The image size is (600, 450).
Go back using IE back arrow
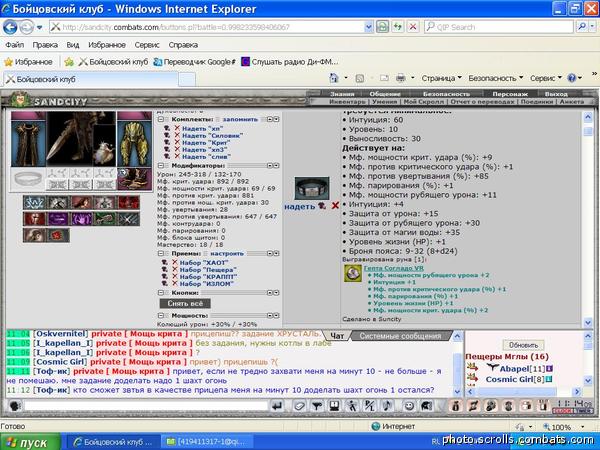(x=10, y=27)
